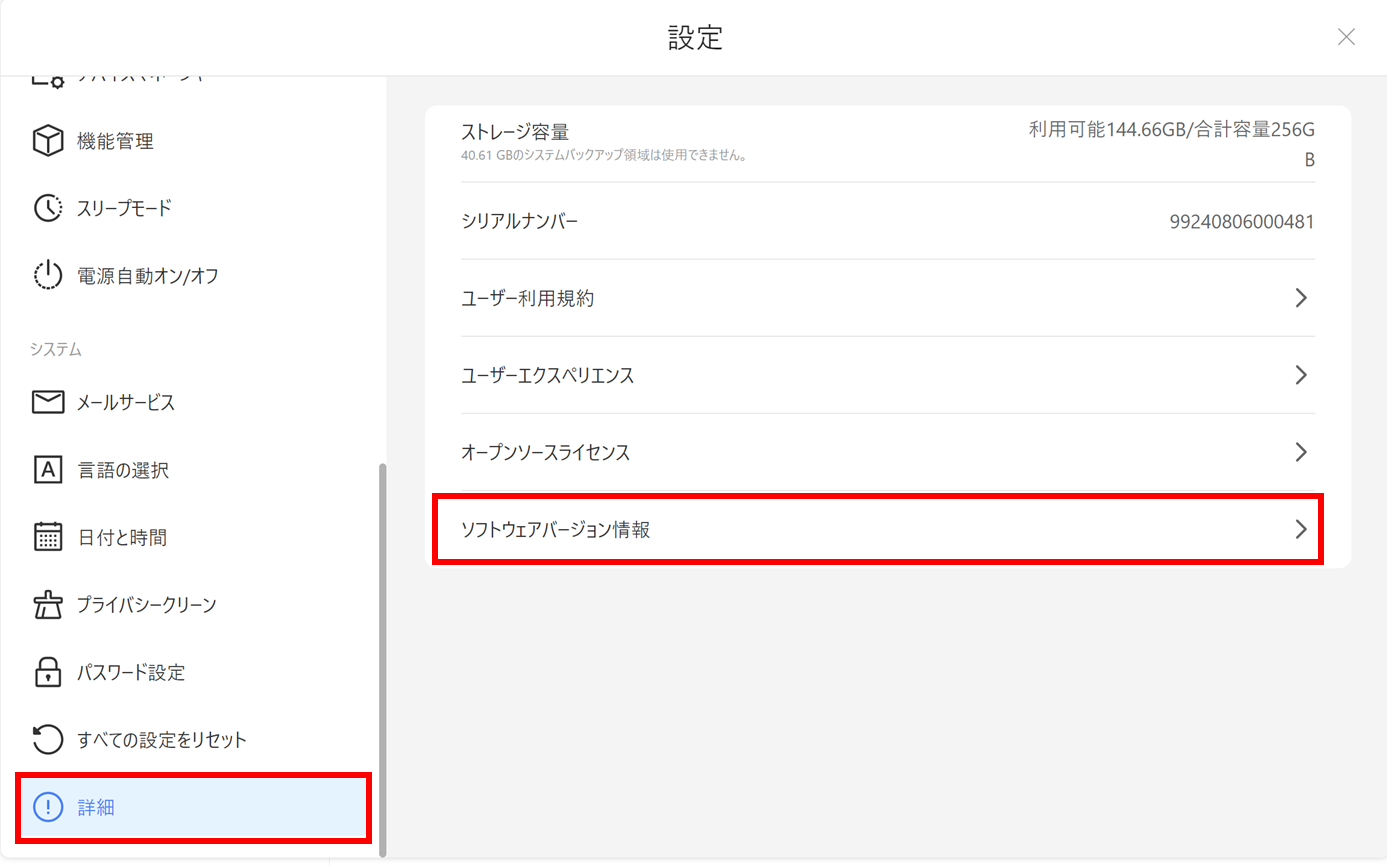Screen dimensions: 1387x866
Task: Click the exclamation icon next to 詳細
Action: (48, 807)
